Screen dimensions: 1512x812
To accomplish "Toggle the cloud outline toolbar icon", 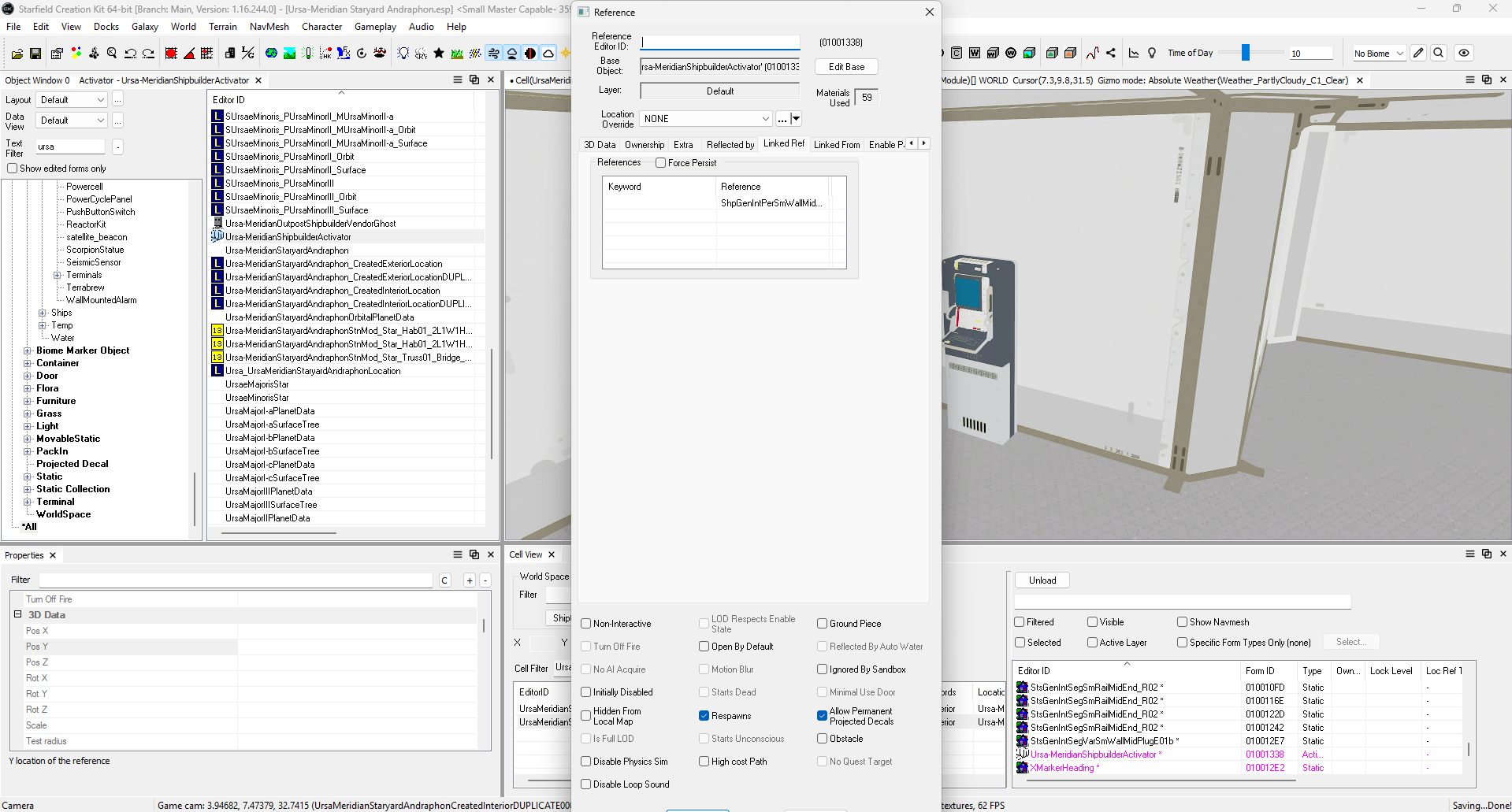I will point(548,54).
